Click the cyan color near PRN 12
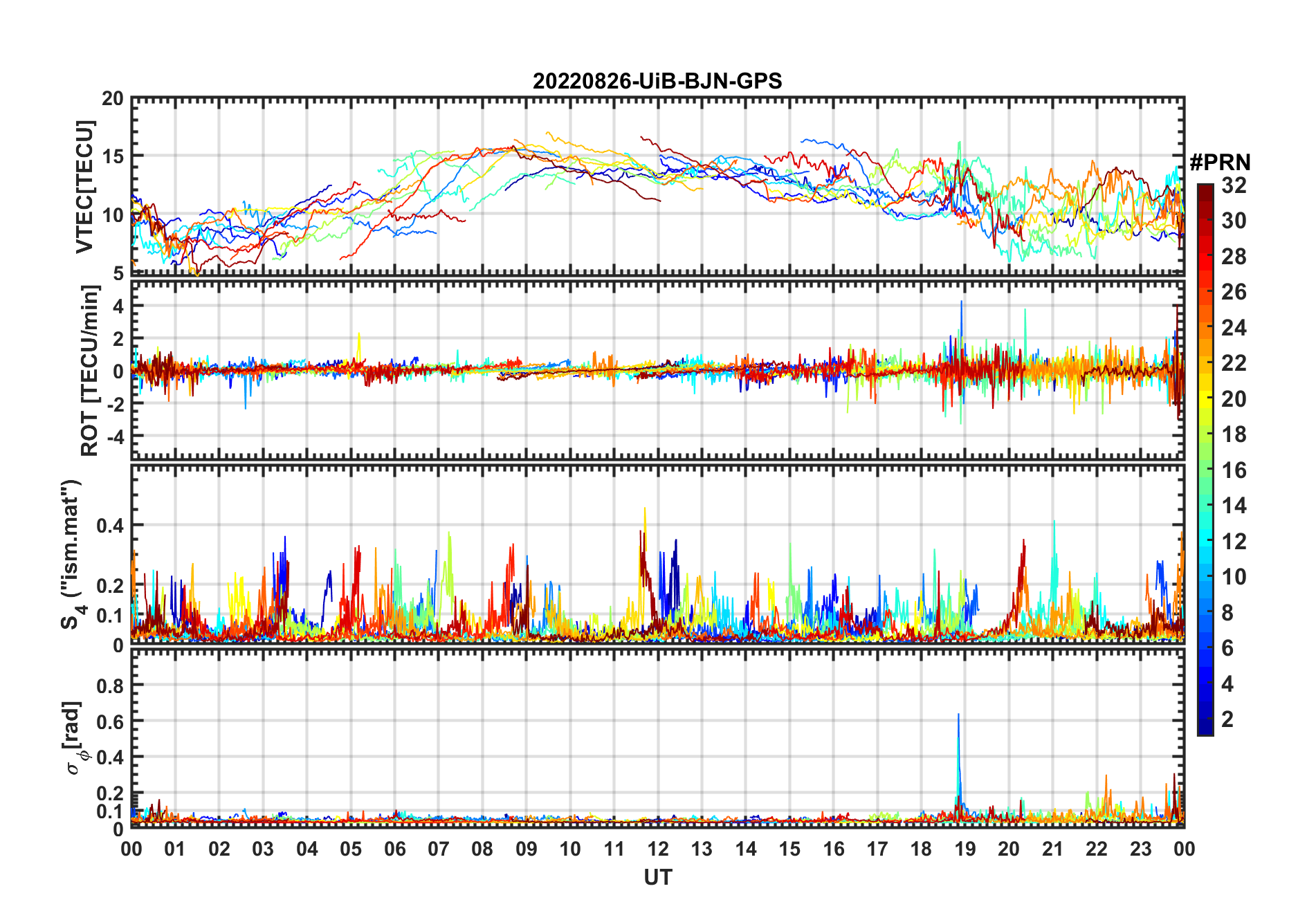 [1205, 541]
